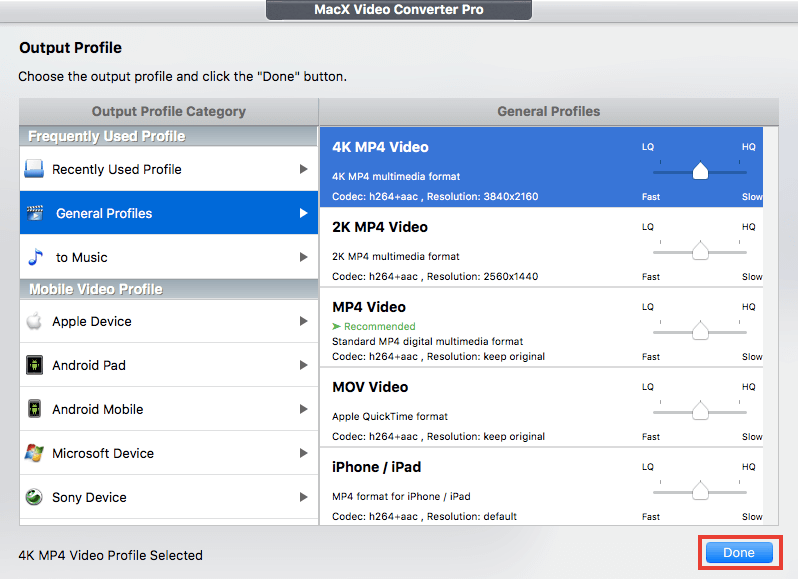Viewport: 798px width, 579px height.
Task: Choose Sony Device category
Action: point(168,497)
